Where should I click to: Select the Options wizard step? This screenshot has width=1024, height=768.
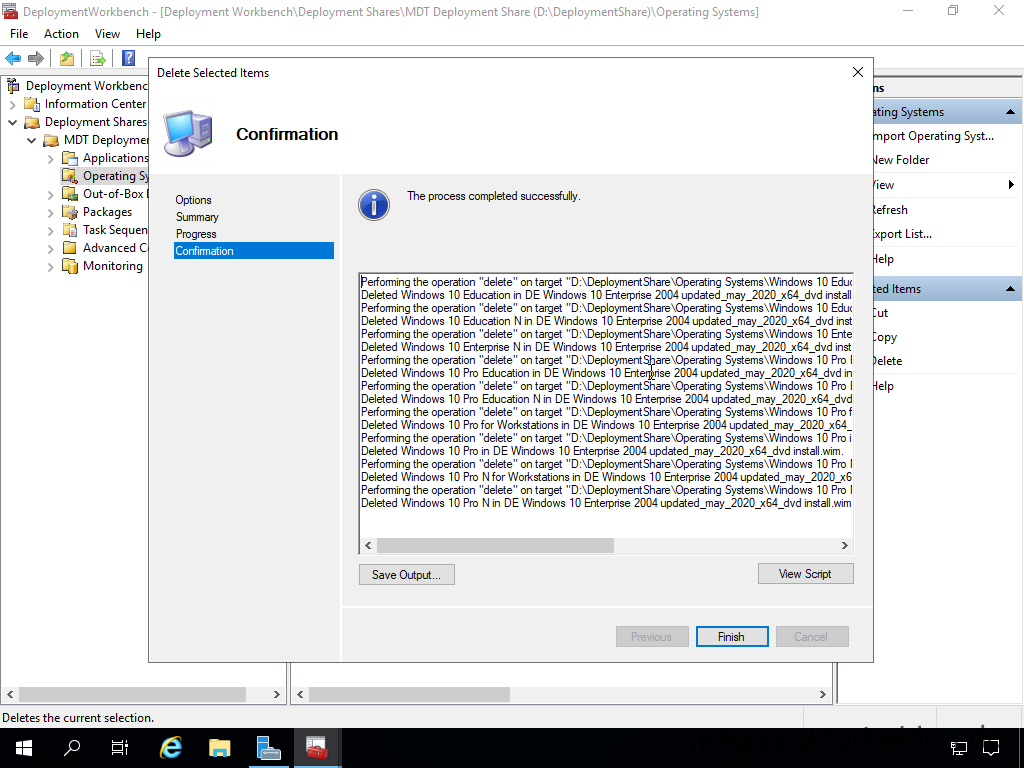tap(193, 200)
